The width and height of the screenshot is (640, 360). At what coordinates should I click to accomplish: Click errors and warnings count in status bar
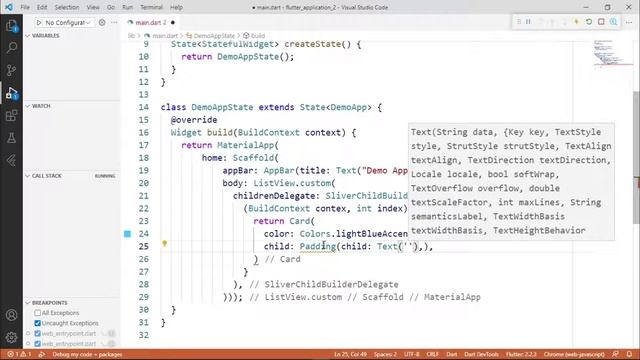coord(19,354)
